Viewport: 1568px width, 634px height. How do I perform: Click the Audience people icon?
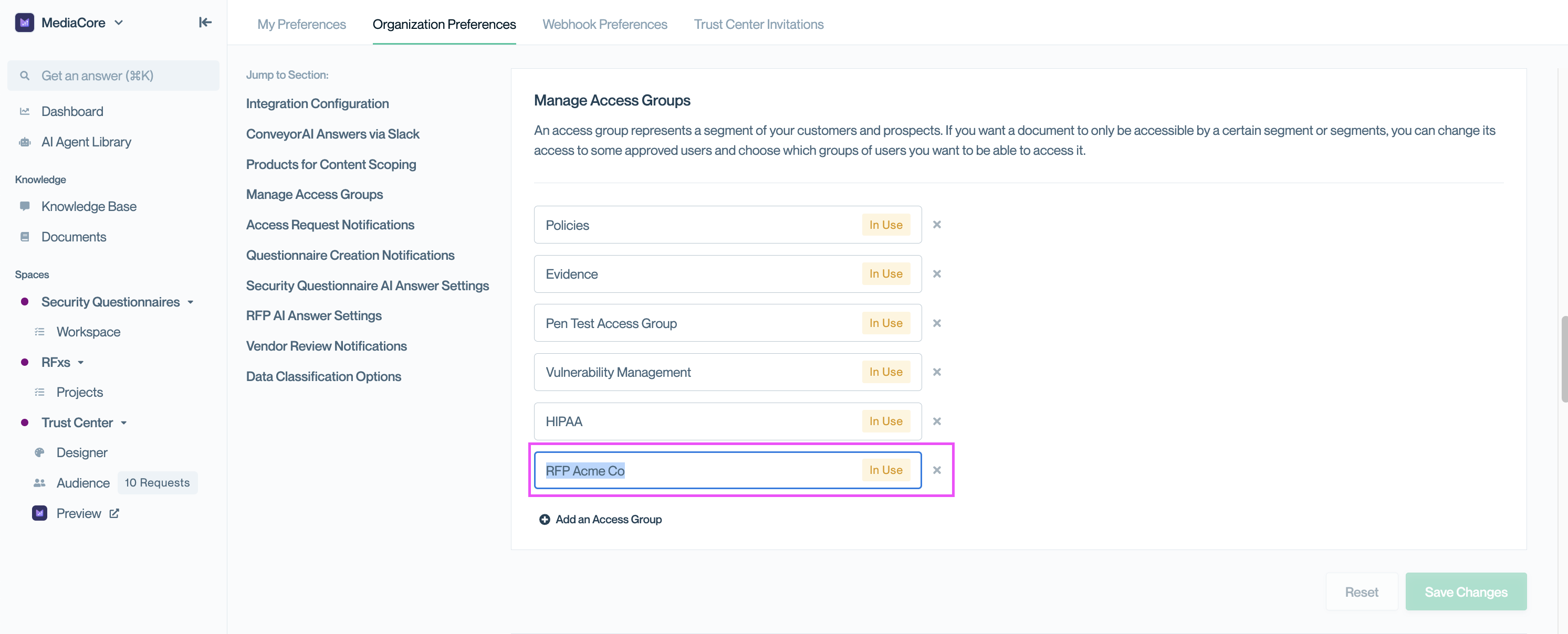[x=39, y=482]
